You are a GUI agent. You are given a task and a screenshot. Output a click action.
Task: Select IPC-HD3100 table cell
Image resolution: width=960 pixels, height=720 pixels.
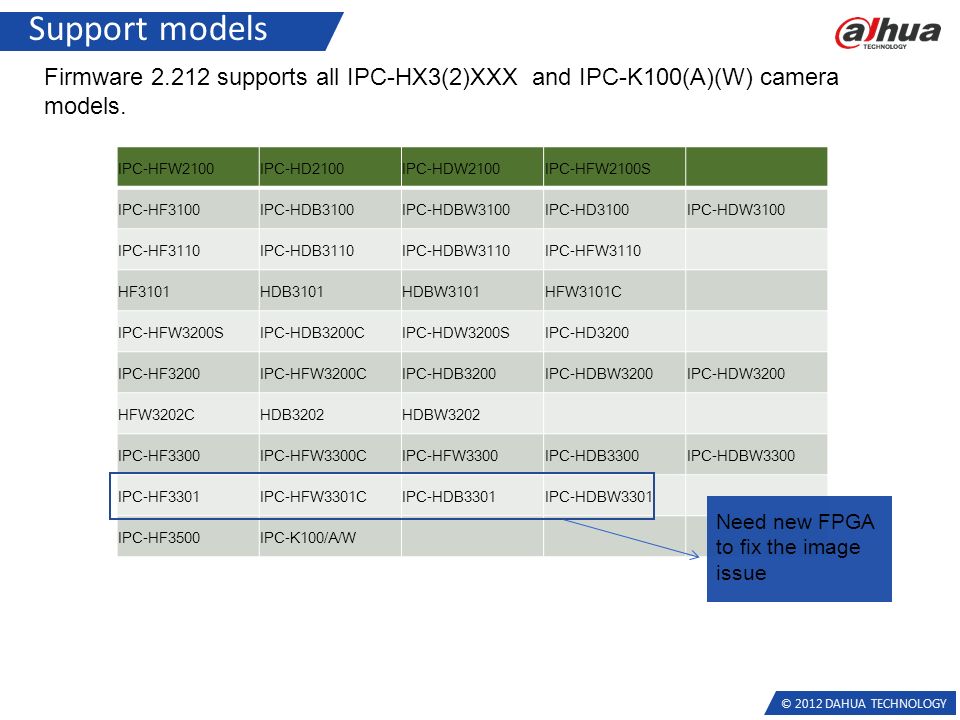pyautogui.click(x=614, y=209)
